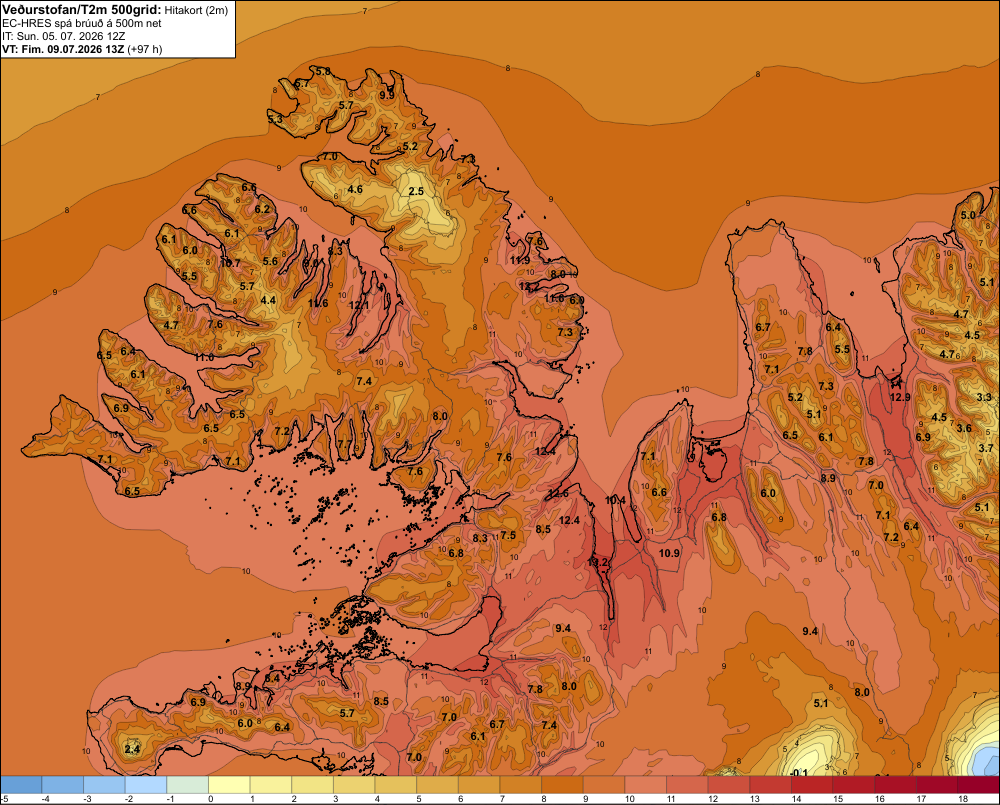The width and height of the screenshot is (1000, 805).
Task: Select the 2.4 temperature label on the peninsula
Action: pos(132,749)
